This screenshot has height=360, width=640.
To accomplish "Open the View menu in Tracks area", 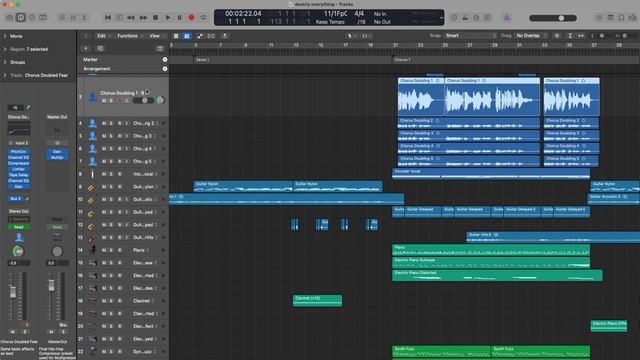I will (x=157, y=36).
